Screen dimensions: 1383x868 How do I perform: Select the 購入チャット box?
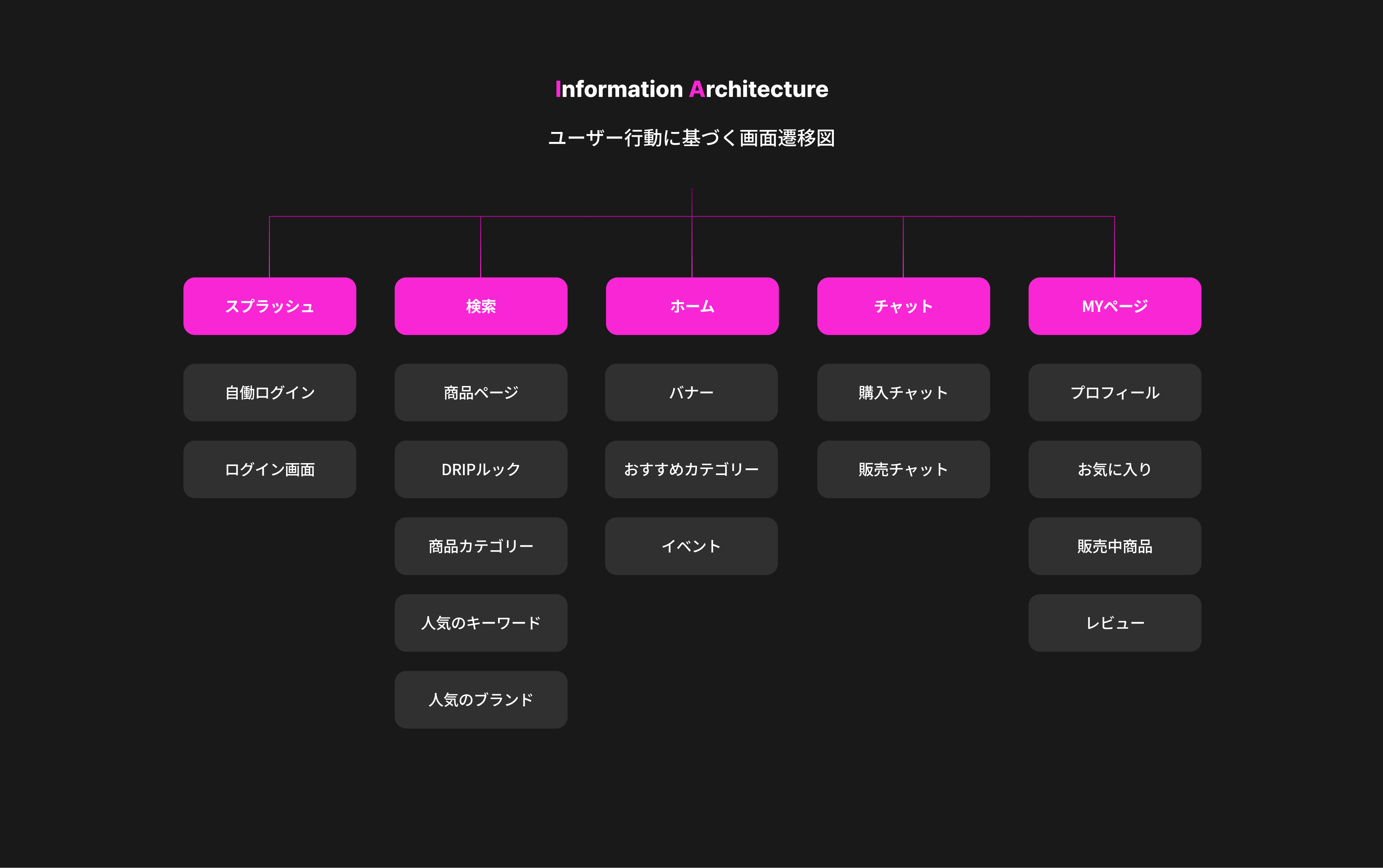point(903,393)
